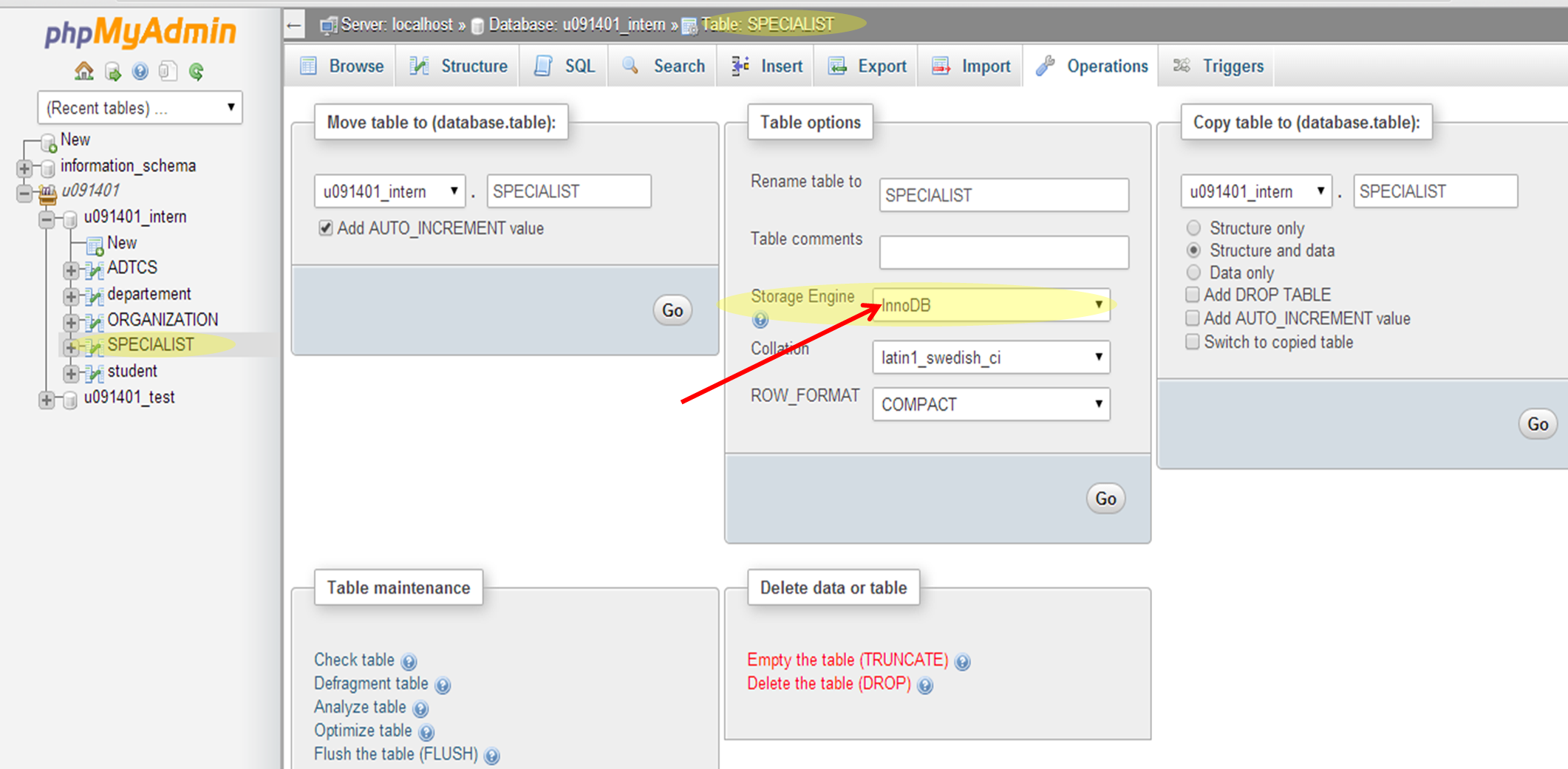Switch to the Insert tab
The image size is (1568, 769).
(x=766, y=66)
